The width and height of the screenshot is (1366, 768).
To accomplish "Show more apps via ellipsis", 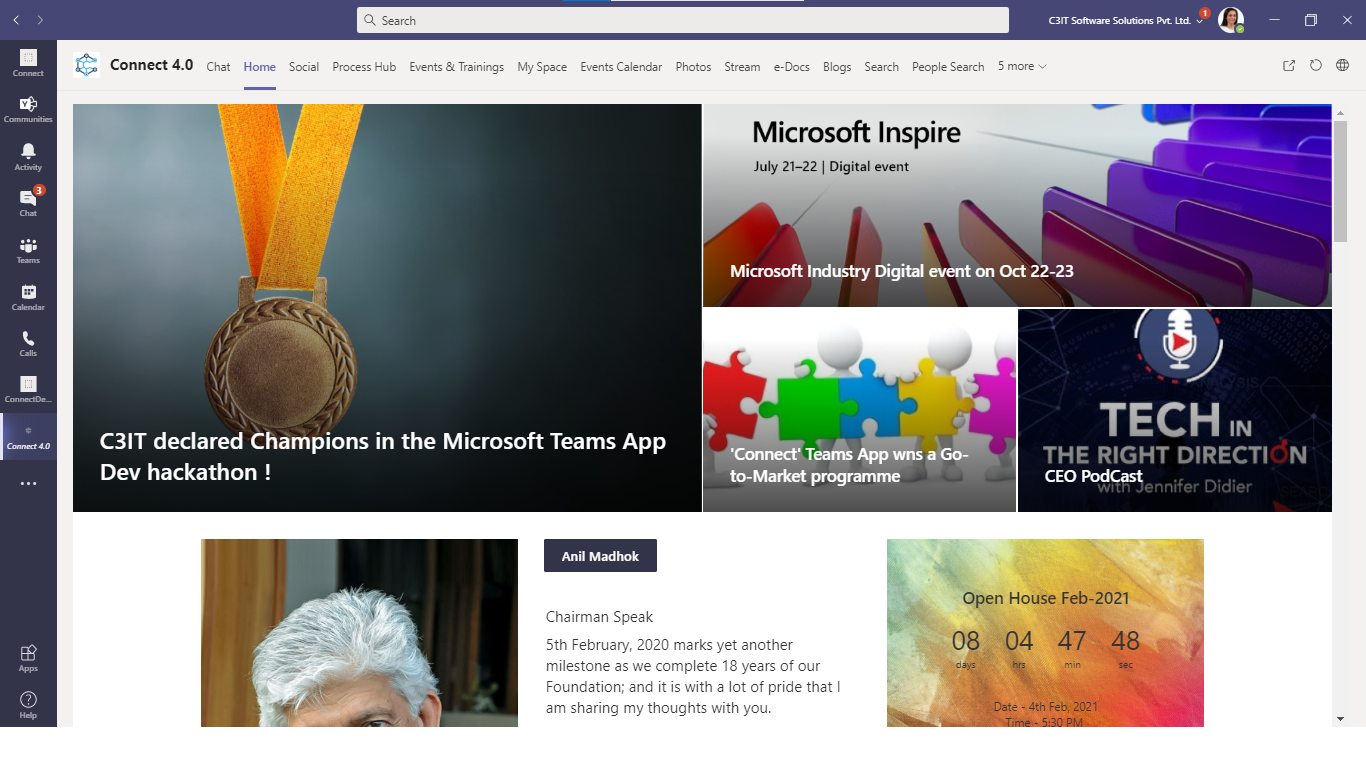I will click(28, 484).
